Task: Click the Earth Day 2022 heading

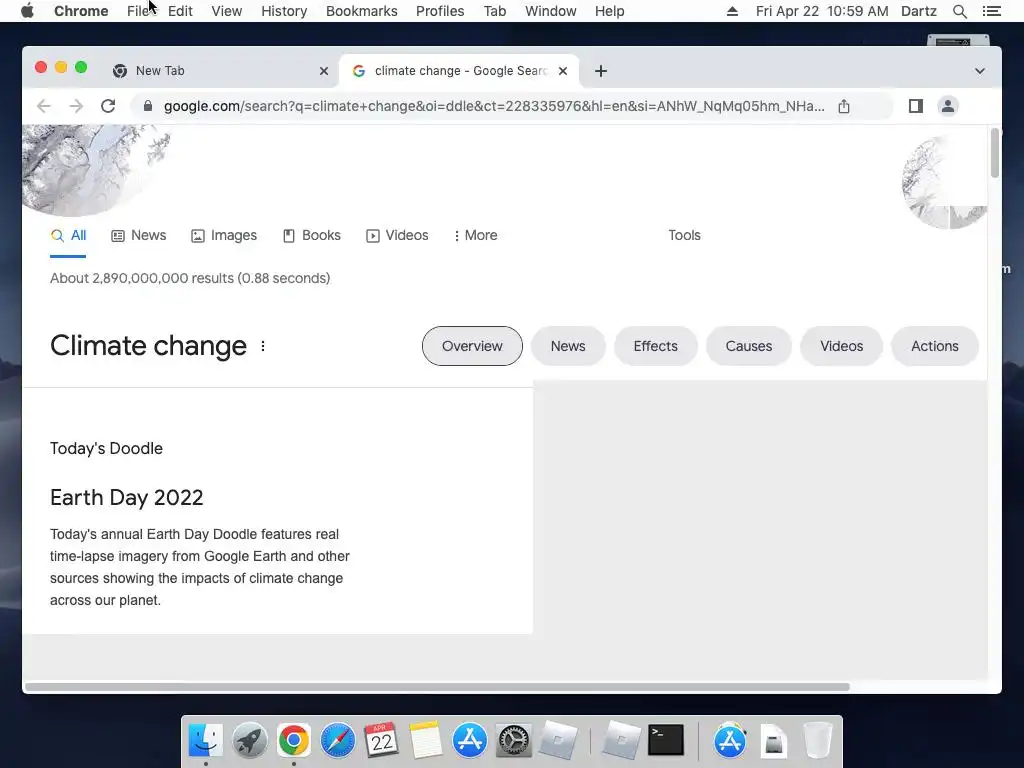Action: [x=127, y=498]
